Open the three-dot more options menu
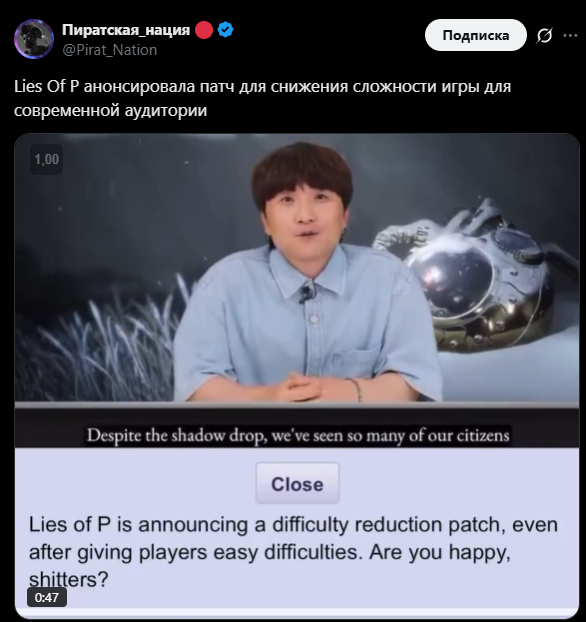586x622 pixels. [x=570, y=35]
